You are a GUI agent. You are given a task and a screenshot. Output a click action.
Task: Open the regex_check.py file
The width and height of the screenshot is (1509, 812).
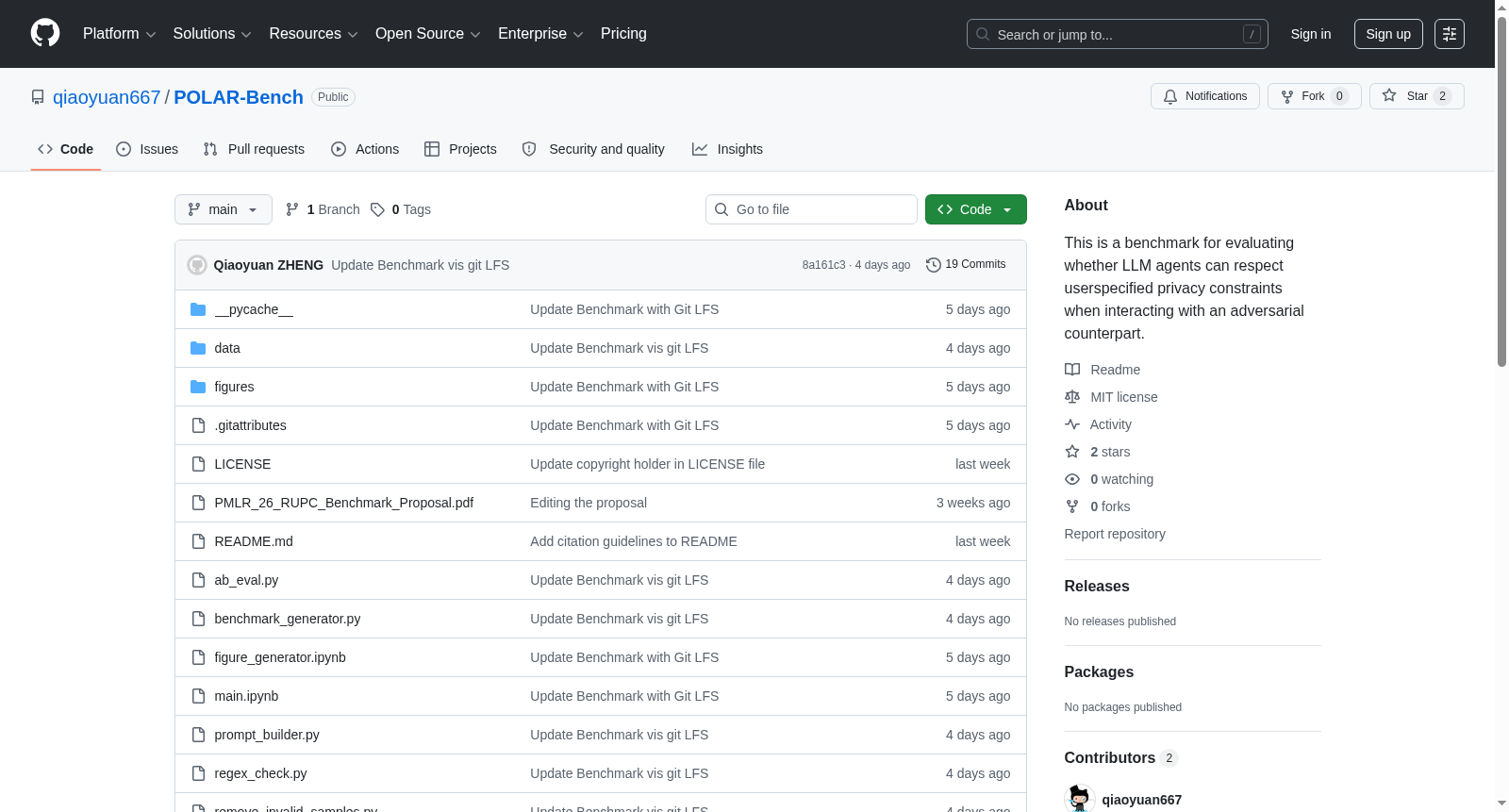tap(260, 773)
